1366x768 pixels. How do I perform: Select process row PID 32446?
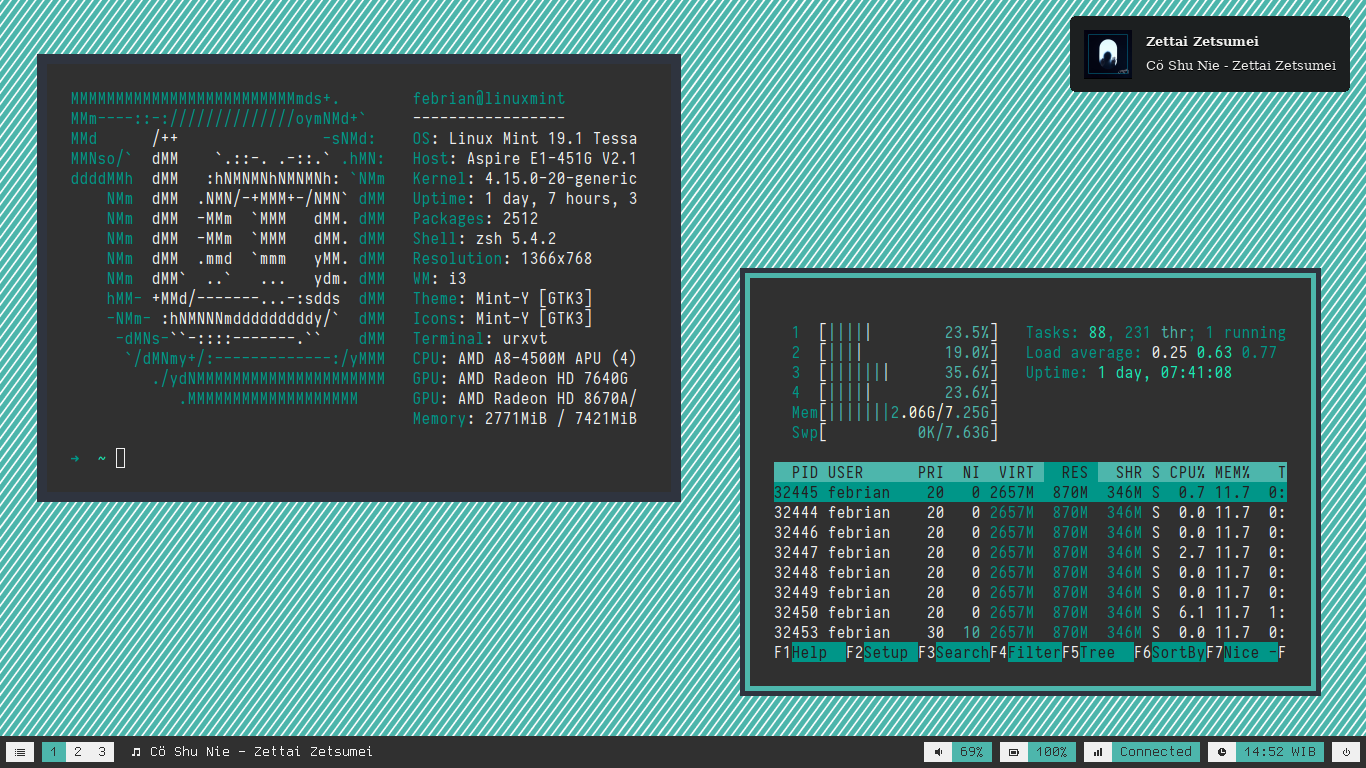[x=1030, y=532]
